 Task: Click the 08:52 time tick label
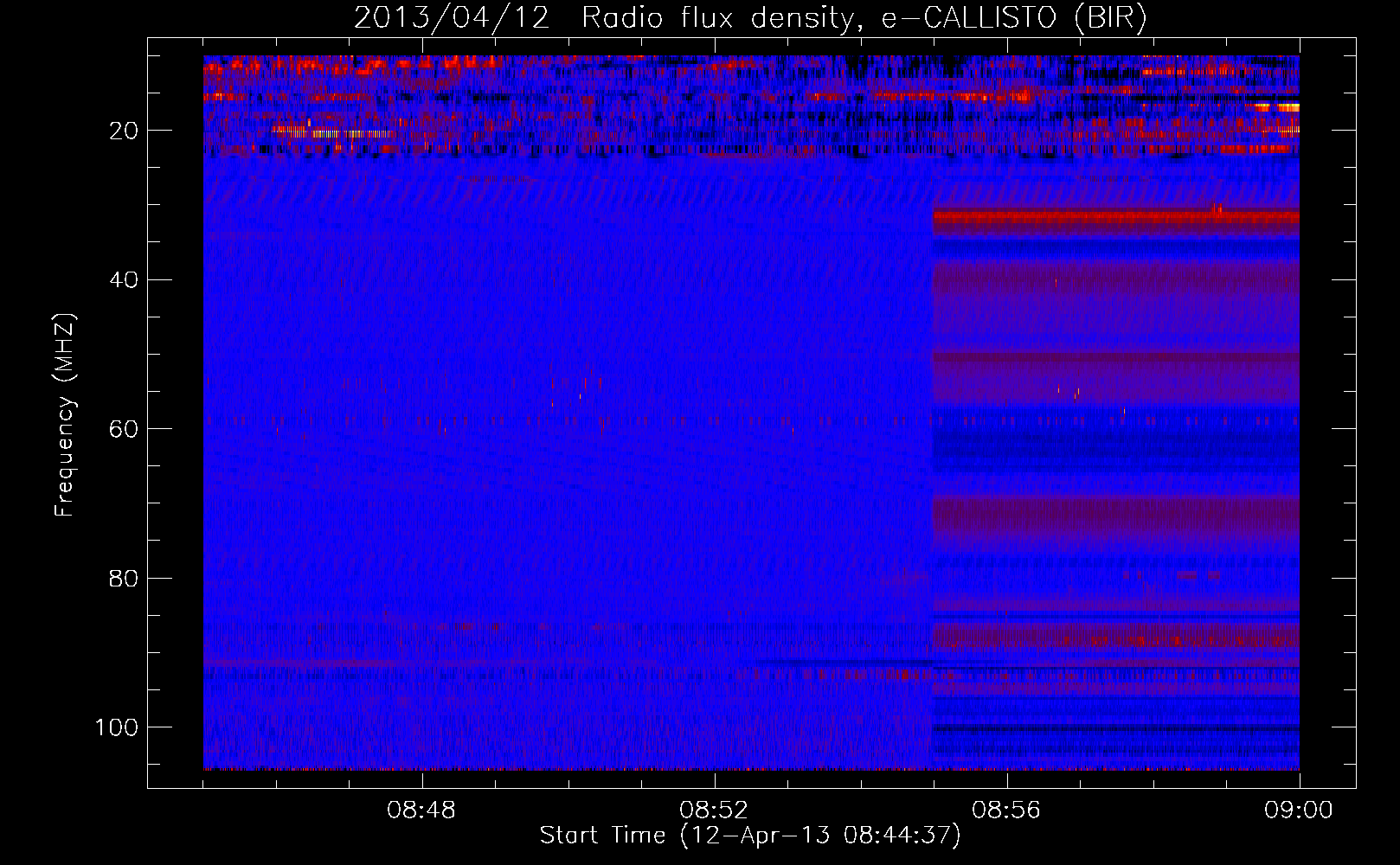point(714,811)
